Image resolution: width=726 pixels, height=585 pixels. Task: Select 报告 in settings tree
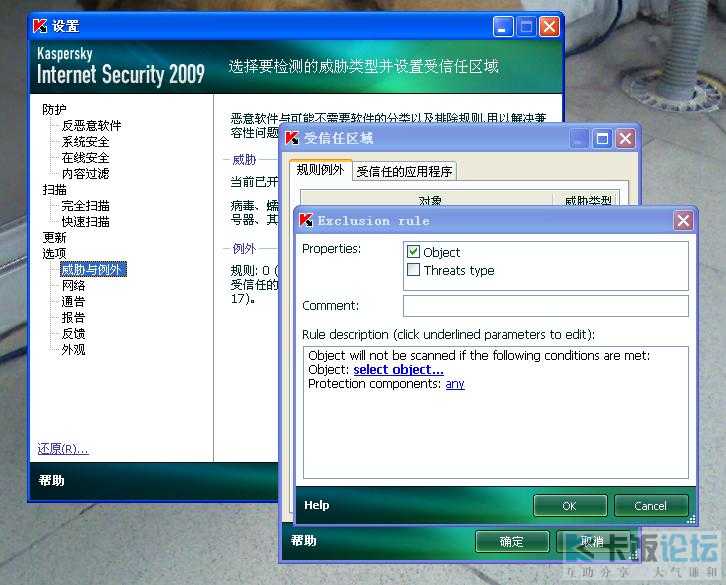[73, 318]
